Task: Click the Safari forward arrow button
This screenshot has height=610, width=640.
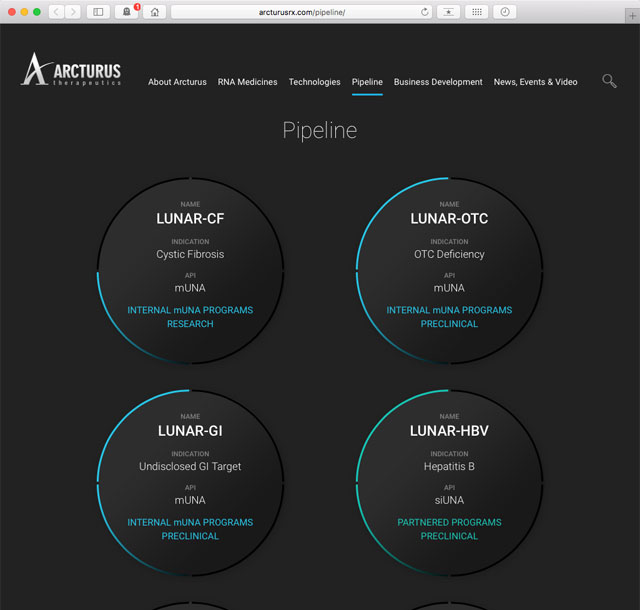Action: click(73, 12)
